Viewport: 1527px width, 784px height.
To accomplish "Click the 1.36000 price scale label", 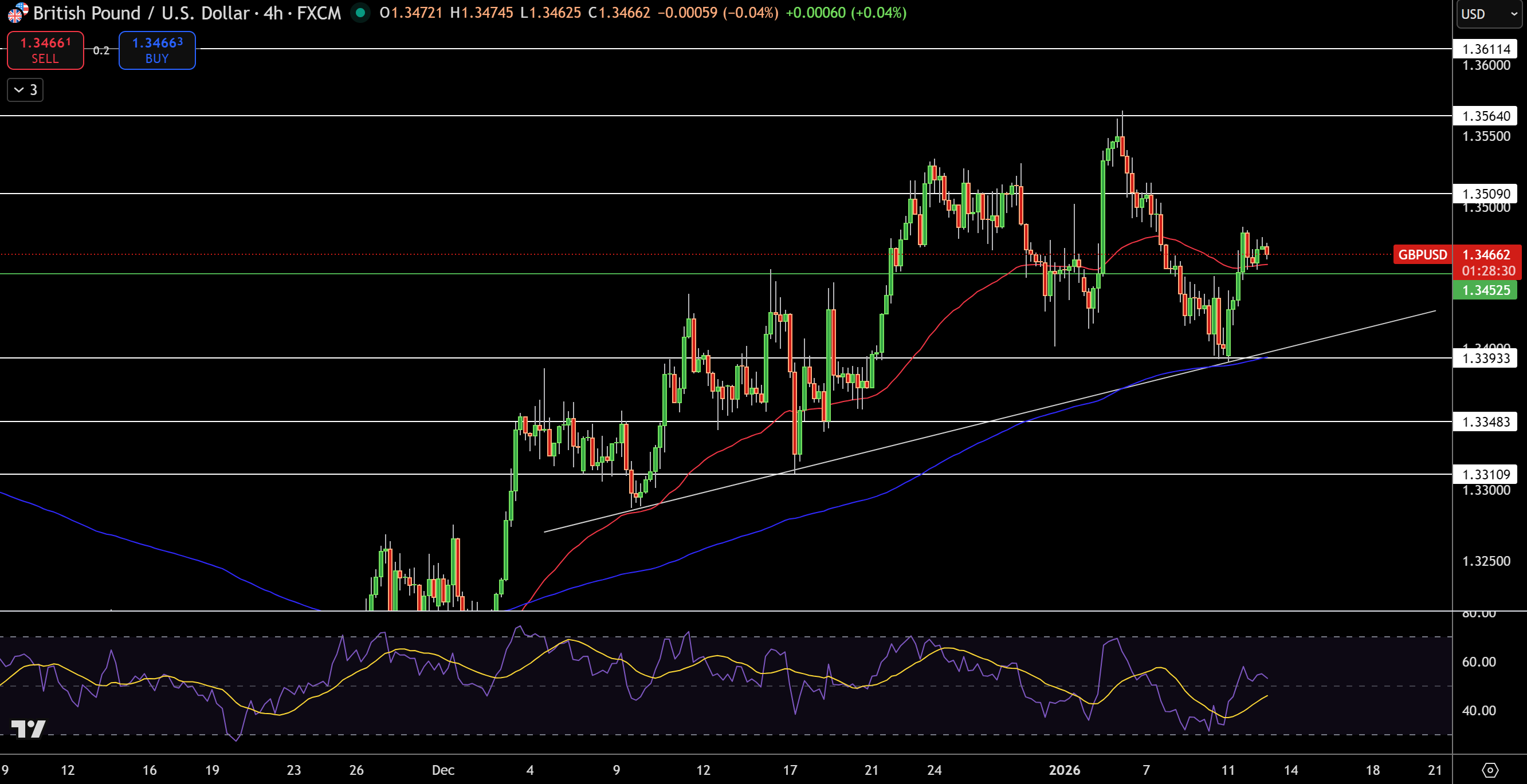I will tap(1486, 66).
